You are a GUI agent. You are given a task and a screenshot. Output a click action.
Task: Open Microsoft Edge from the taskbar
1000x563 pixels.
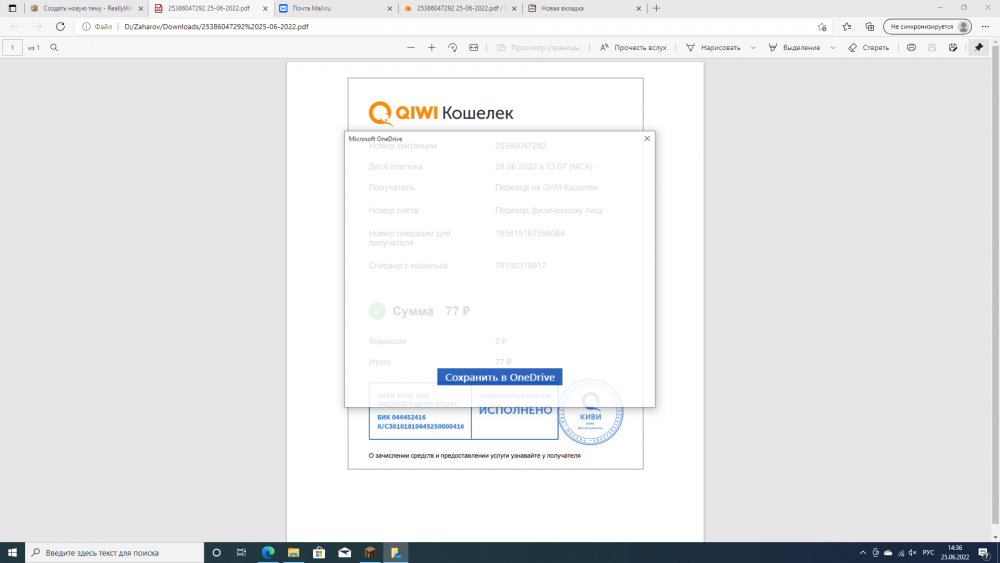point(268,552)
